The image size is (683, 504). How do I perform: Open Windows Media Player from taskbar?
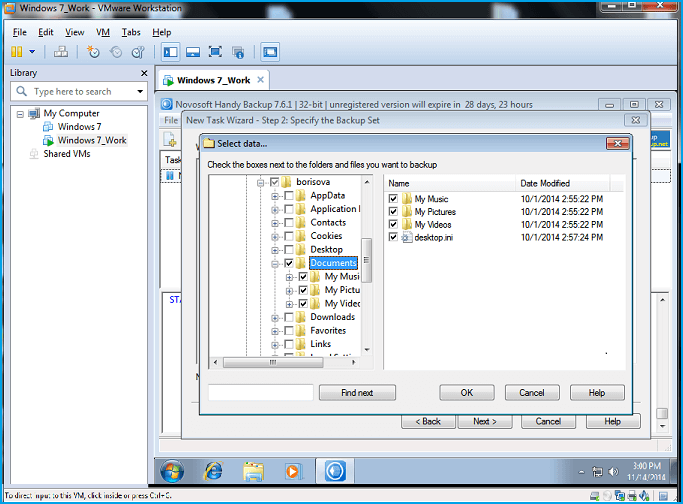click(x=294, y=471)
